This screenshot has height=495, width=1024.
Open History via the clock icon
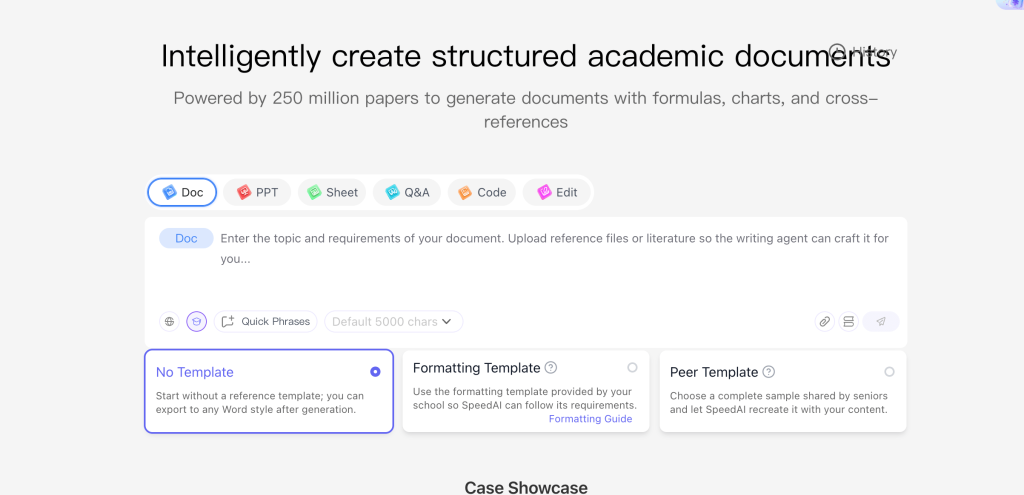click(838, 51)
